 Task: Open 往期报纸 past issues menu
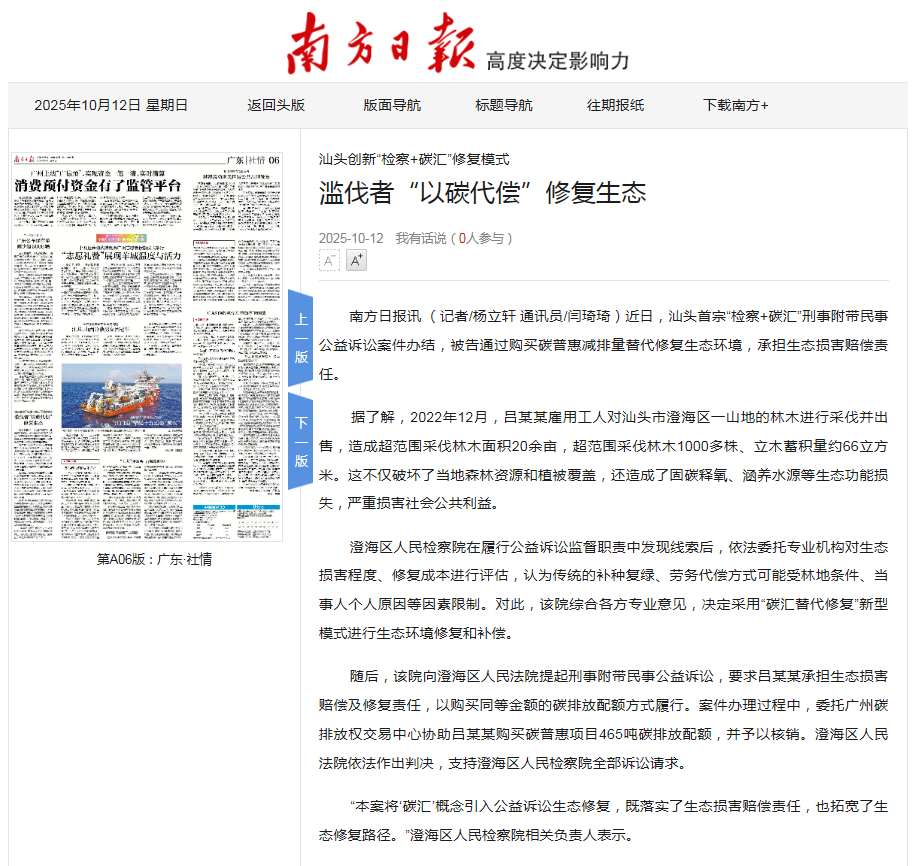click(x=615, y=105)
